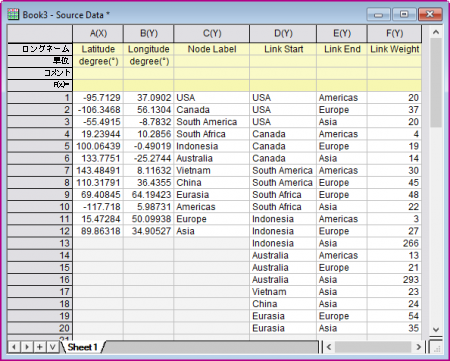This screenshot has height=361, width=450.
Task: Click link weight cell 266
Action: 394,243
